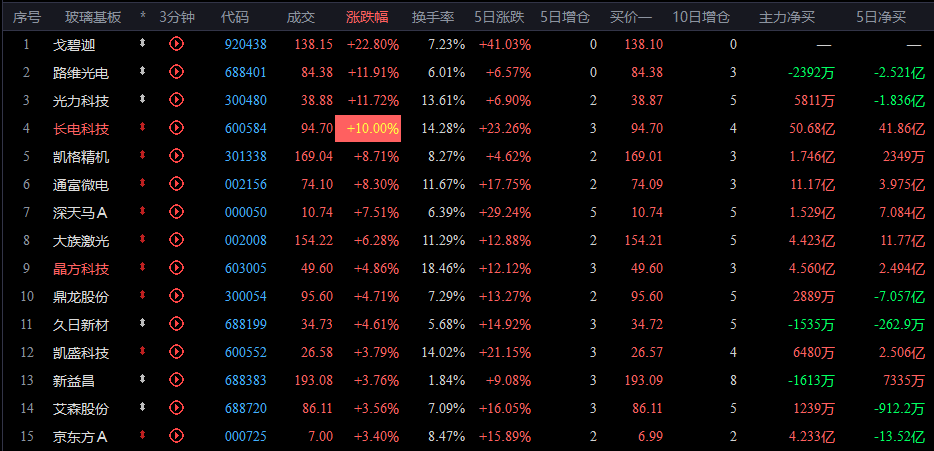The width and height of the screenshot is (934, 451).
Task: Open stock code 002156
Action: click(245, 185)
